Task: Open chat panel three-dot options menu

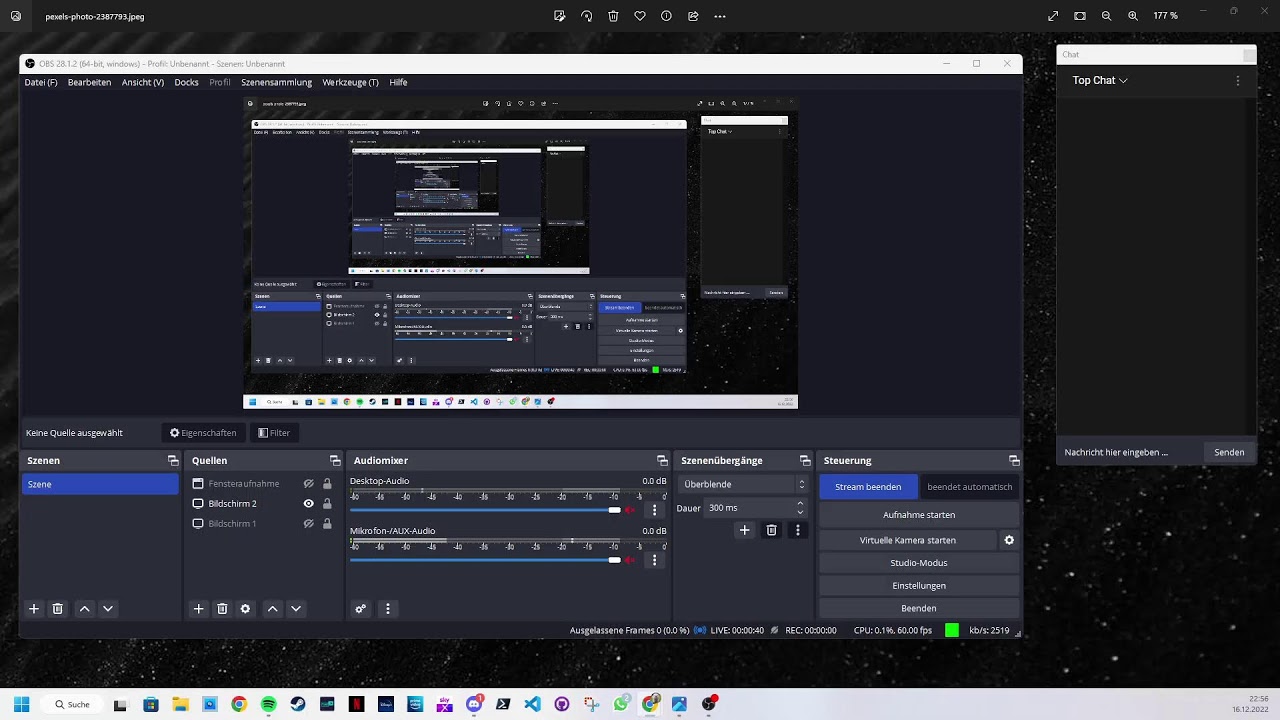Action: (1238, 81)
